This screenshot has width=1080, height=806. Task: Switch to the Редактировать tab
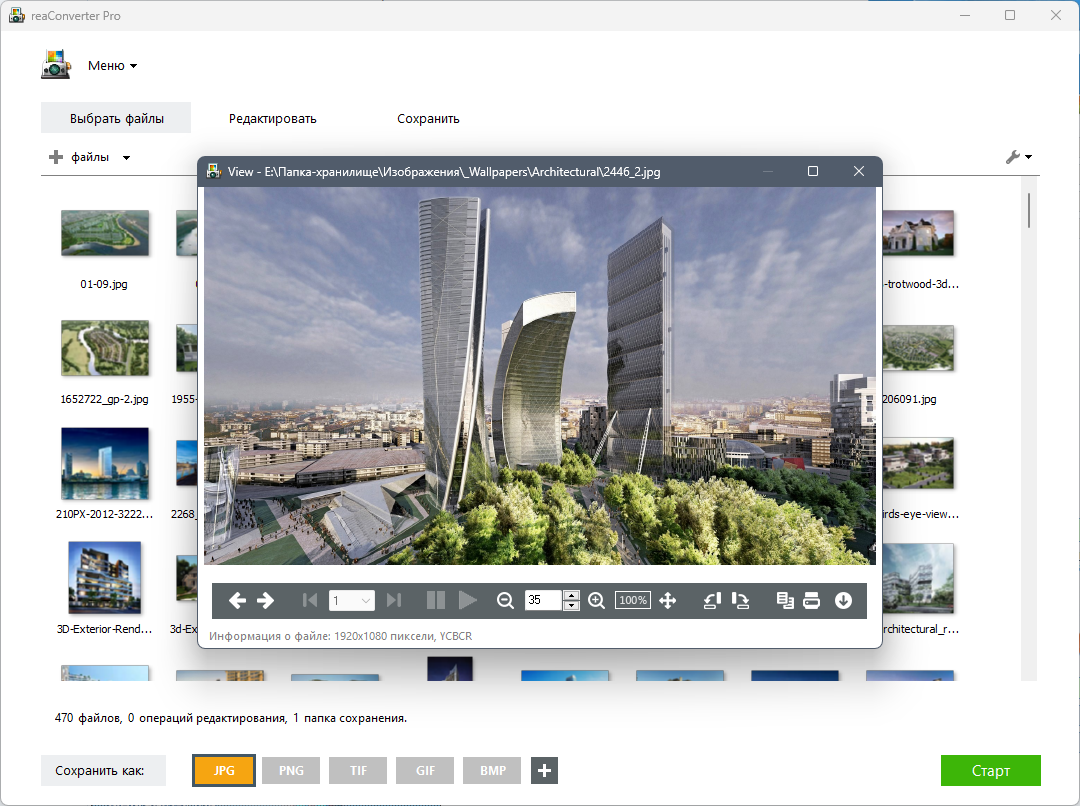(273, 118)
